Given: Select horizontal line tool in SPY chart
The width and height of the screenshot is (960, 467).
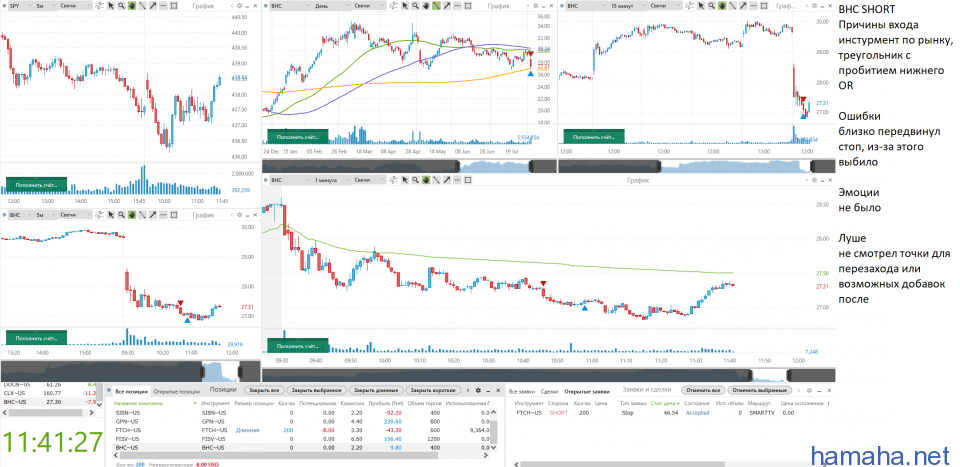Looking at the screenshot, I should point(163,6).
